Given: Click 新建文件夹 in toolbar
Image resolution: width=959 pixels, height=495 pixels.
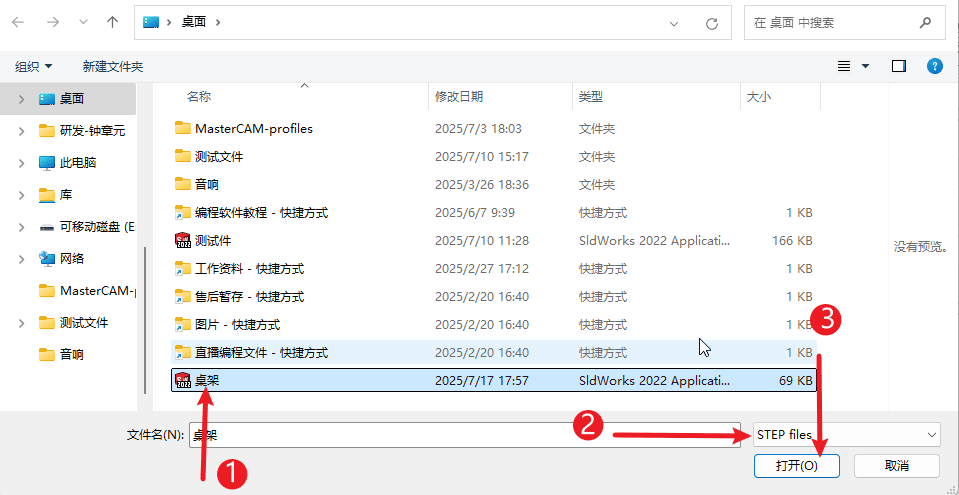Looking at the screenshot, I should 113,66.
